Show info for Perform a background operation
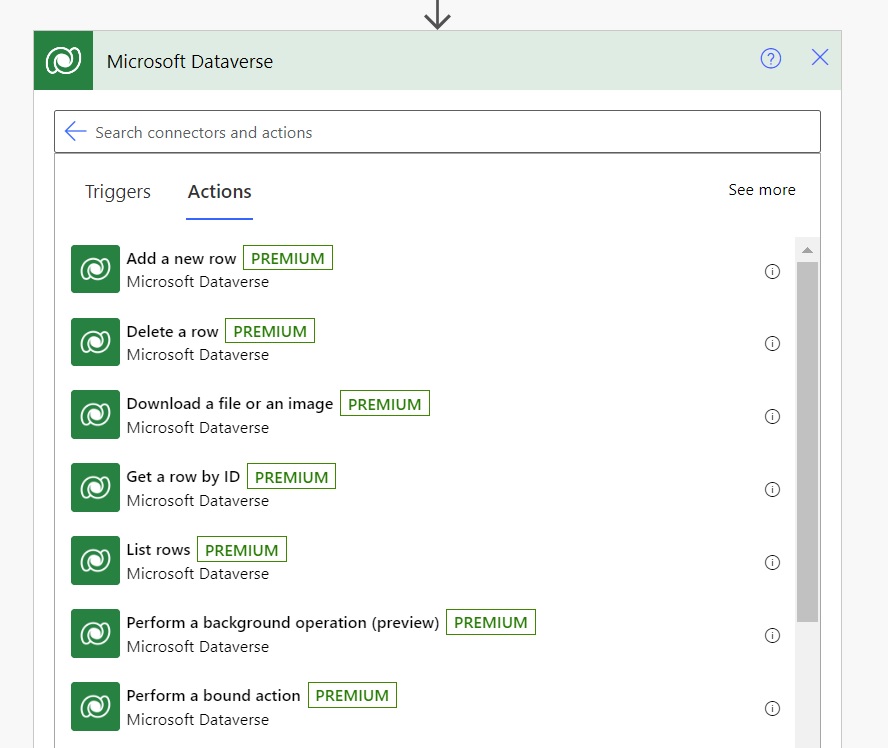 pyautogui.click(x=772, y=635)
